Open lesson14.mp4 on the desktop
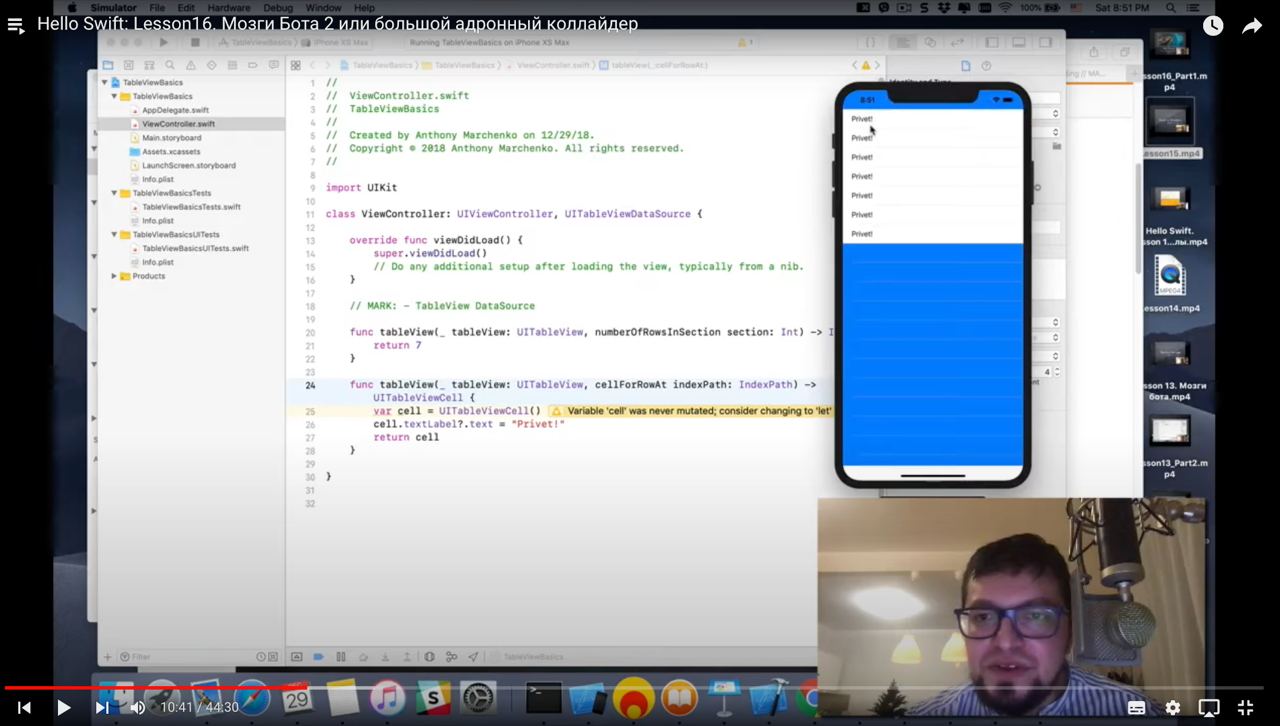The image size is (1280, 726). [1169, 285]
